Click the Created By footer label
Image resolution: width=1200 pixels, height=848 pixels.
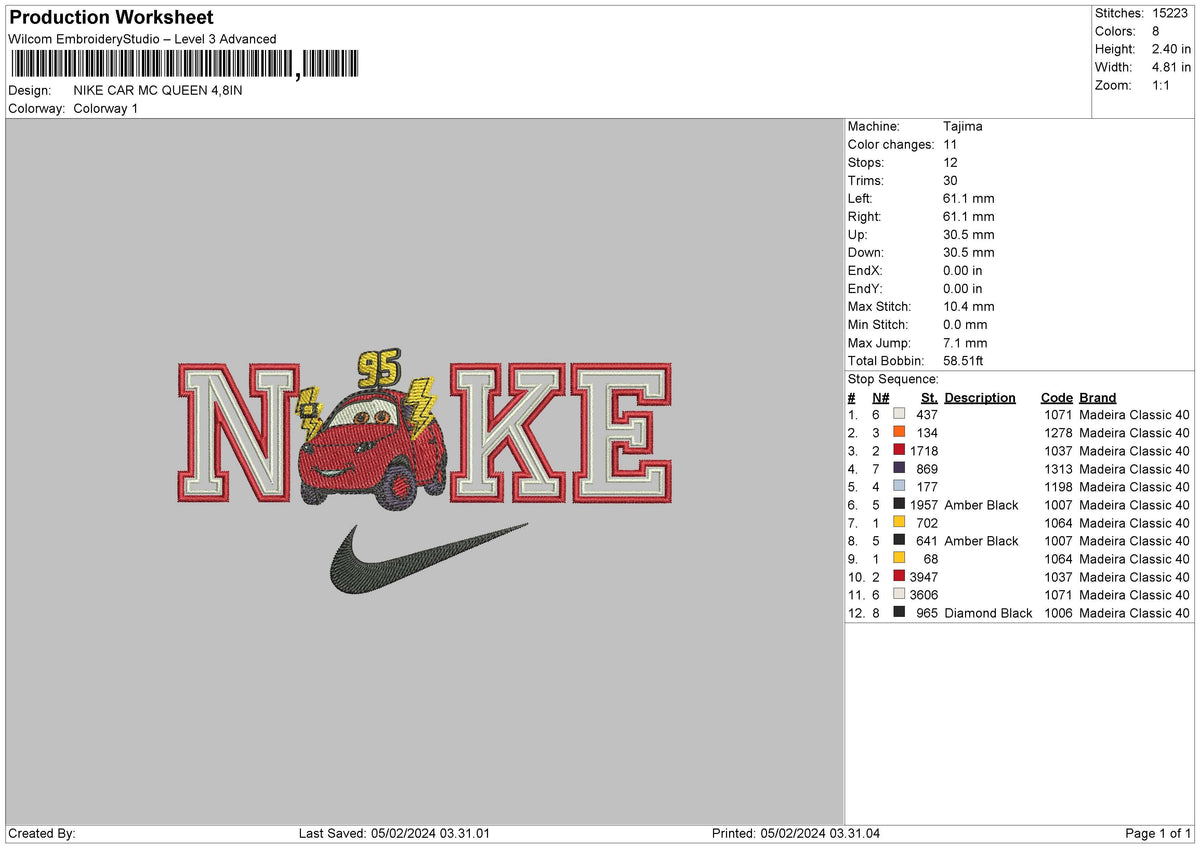click(42, 834)
